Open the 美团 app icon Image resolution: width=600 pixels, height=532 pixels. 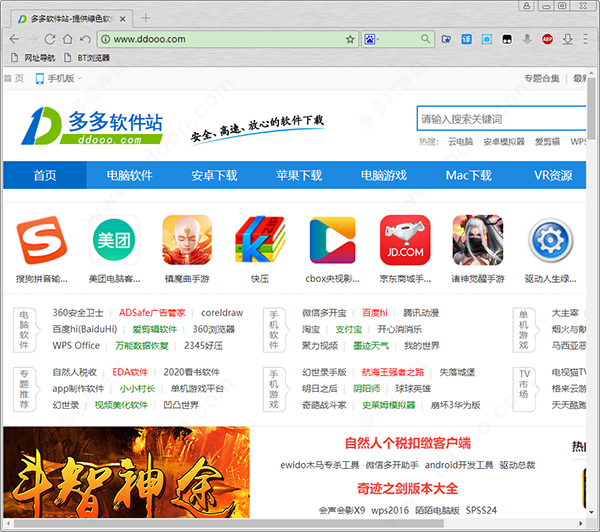click(114, 240)
